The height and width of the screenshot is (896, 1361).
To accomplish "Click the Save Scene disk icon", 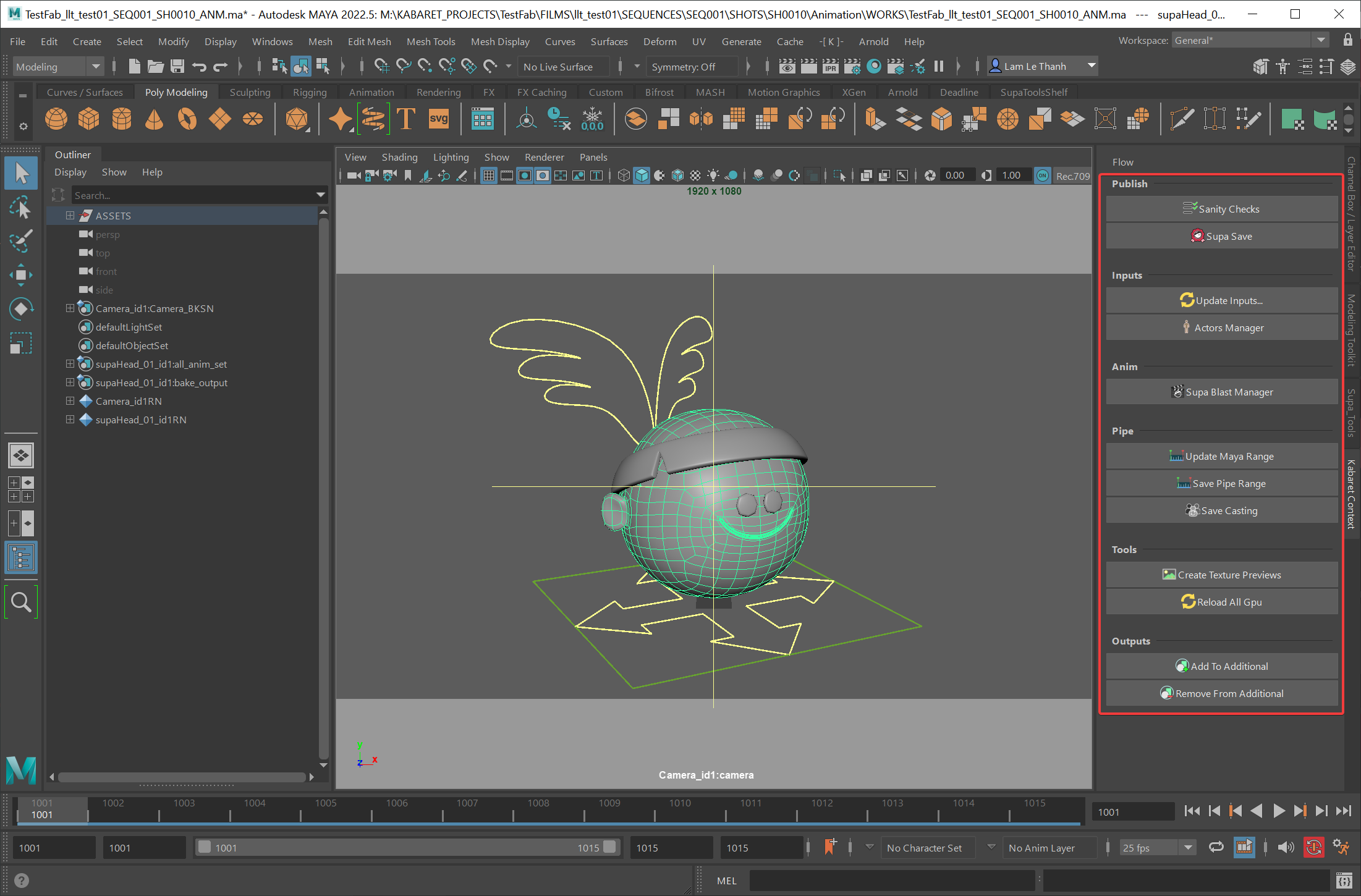I will pyautogui.click(x=177, y=66).
